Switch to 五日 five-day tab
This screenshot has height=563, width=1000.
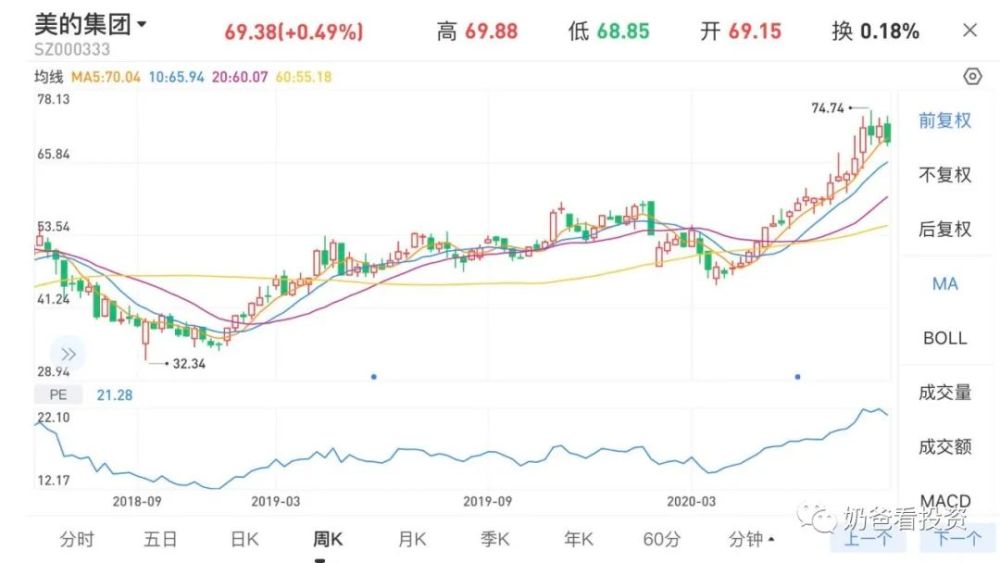coord(160,539)
